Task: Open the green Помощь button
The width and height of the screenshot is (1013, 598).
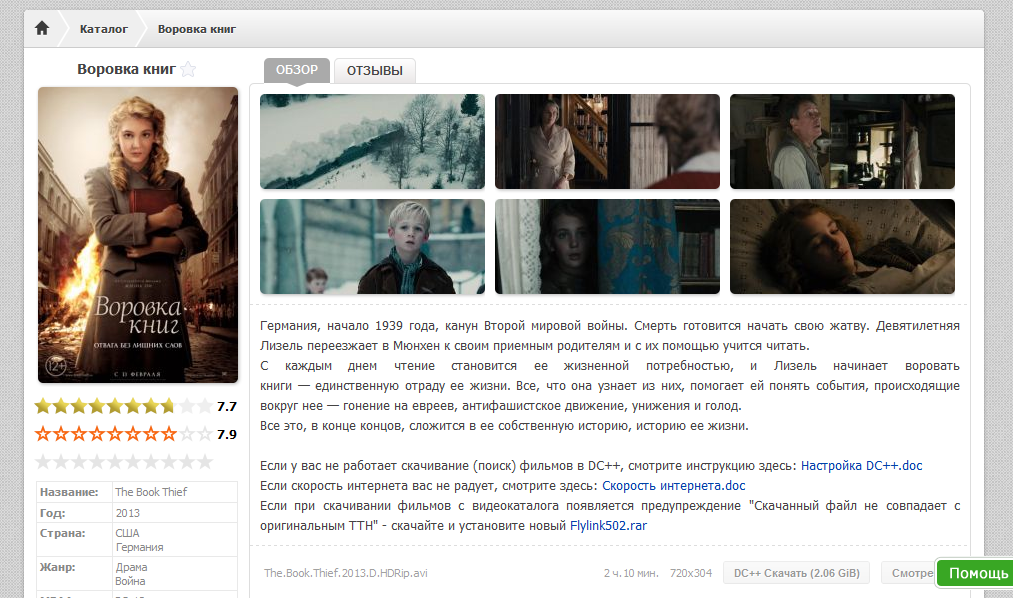Action: 975,573
